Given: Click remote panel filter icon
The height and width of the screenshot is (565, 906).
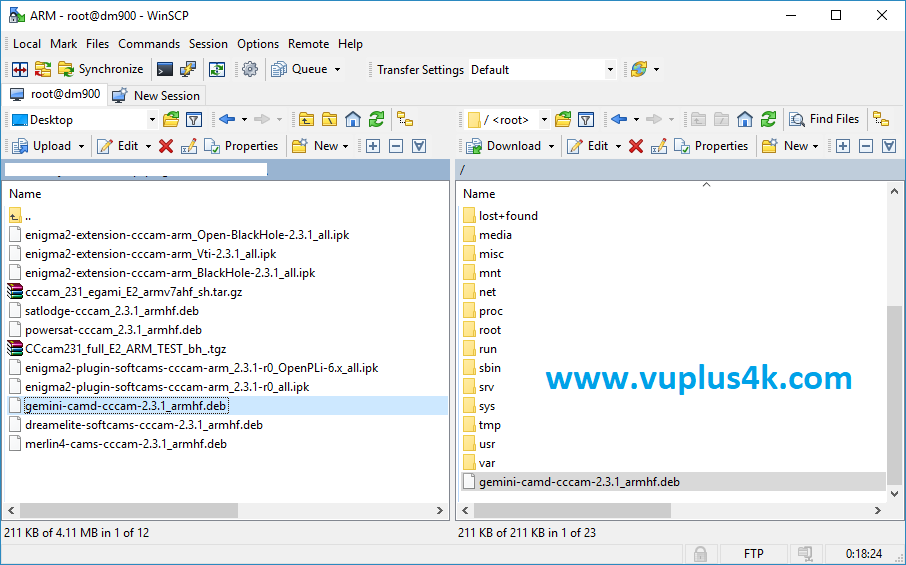Looking at the screenshot, I should coord(585,120).
